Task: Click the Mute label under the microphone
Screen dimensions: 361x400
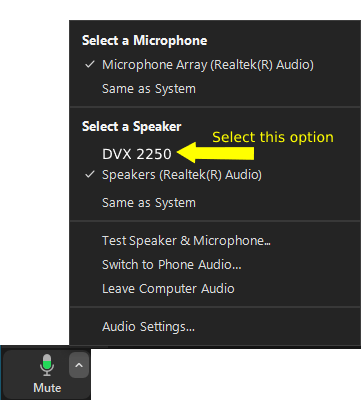Action: 47,388
